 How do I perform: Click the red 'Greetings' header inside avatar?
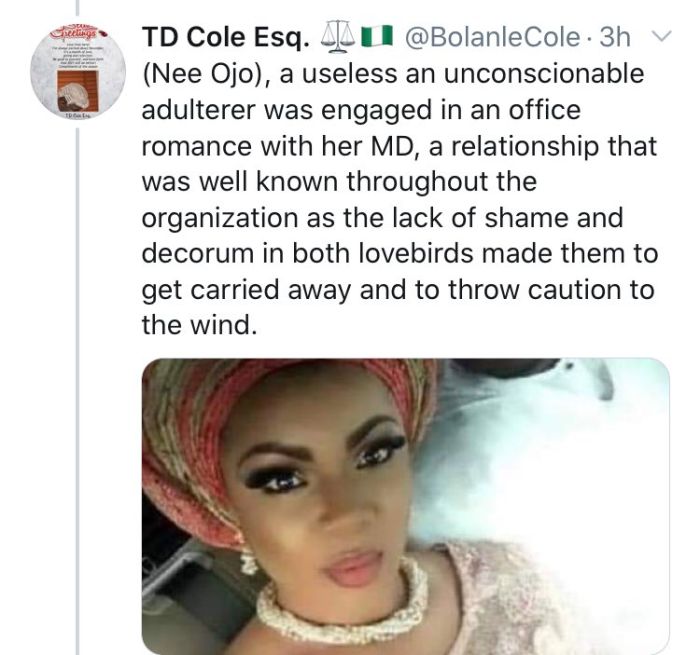click(79, 33)
